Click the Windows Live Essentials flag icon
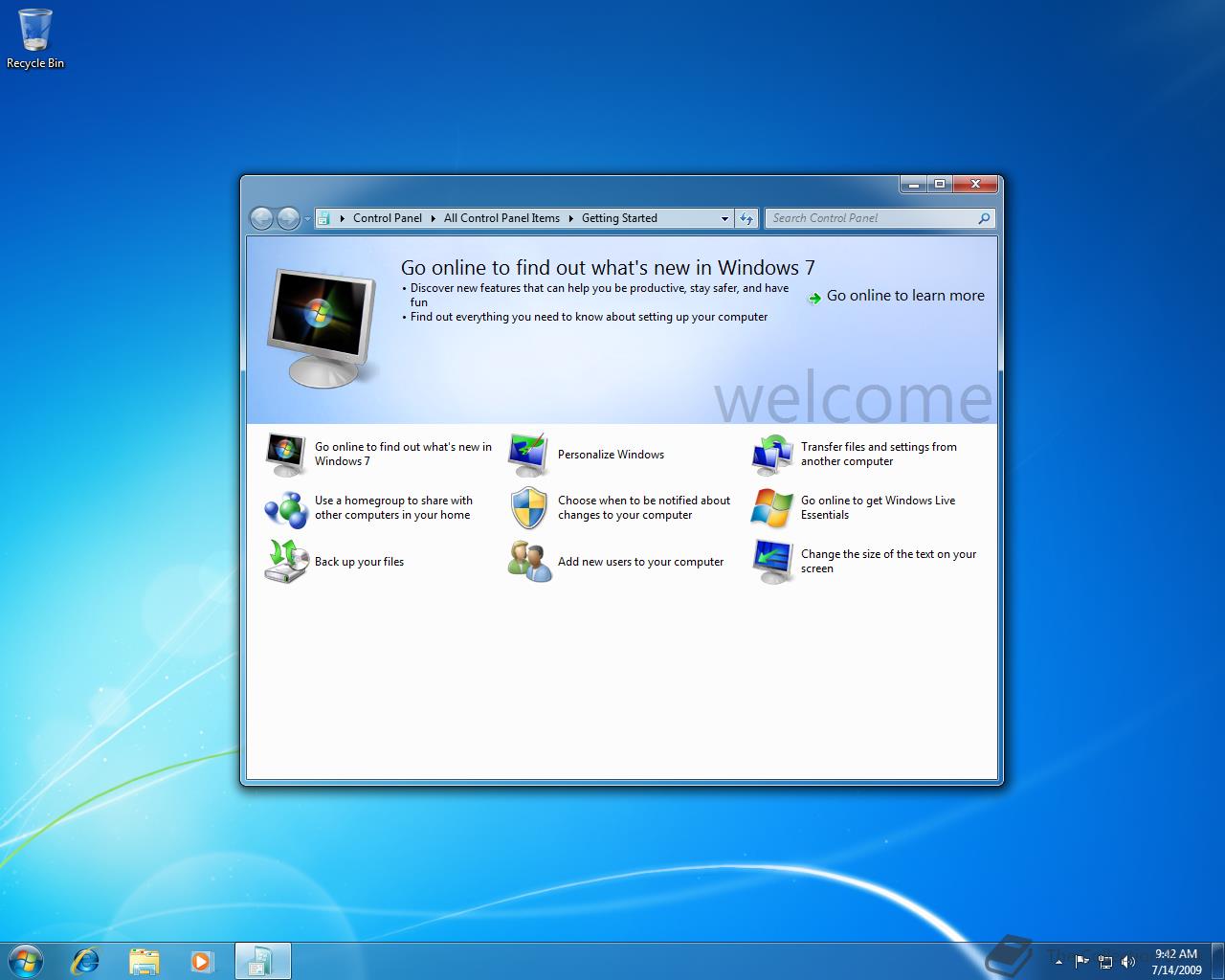 (771, 508)
